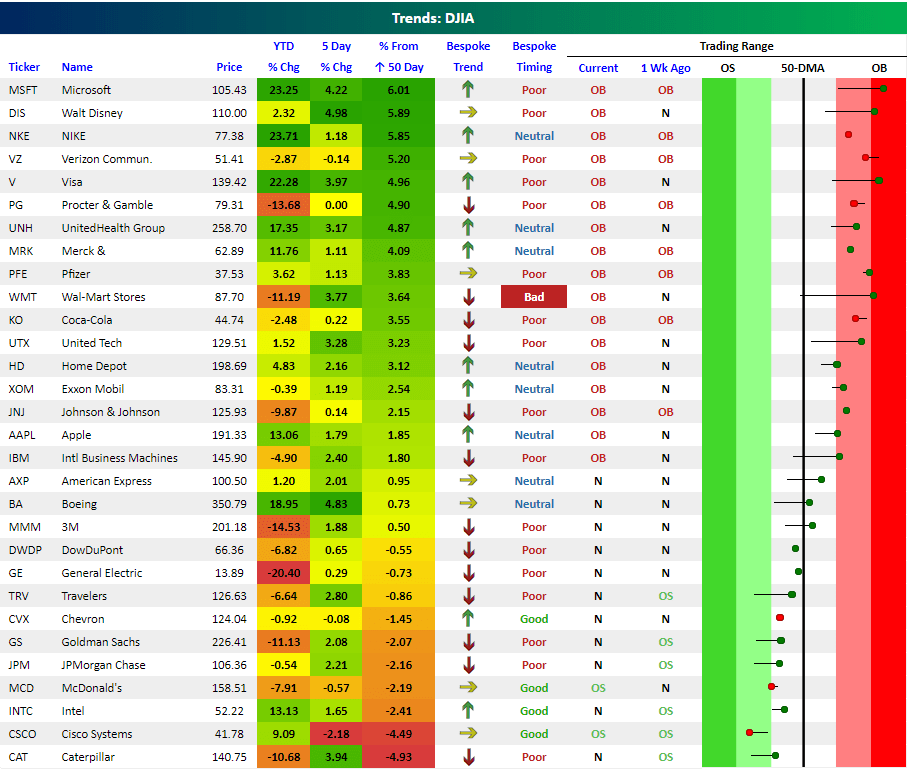Open the MSFT ticker link
Screen dimensions: 907x775
pos(22,90)
